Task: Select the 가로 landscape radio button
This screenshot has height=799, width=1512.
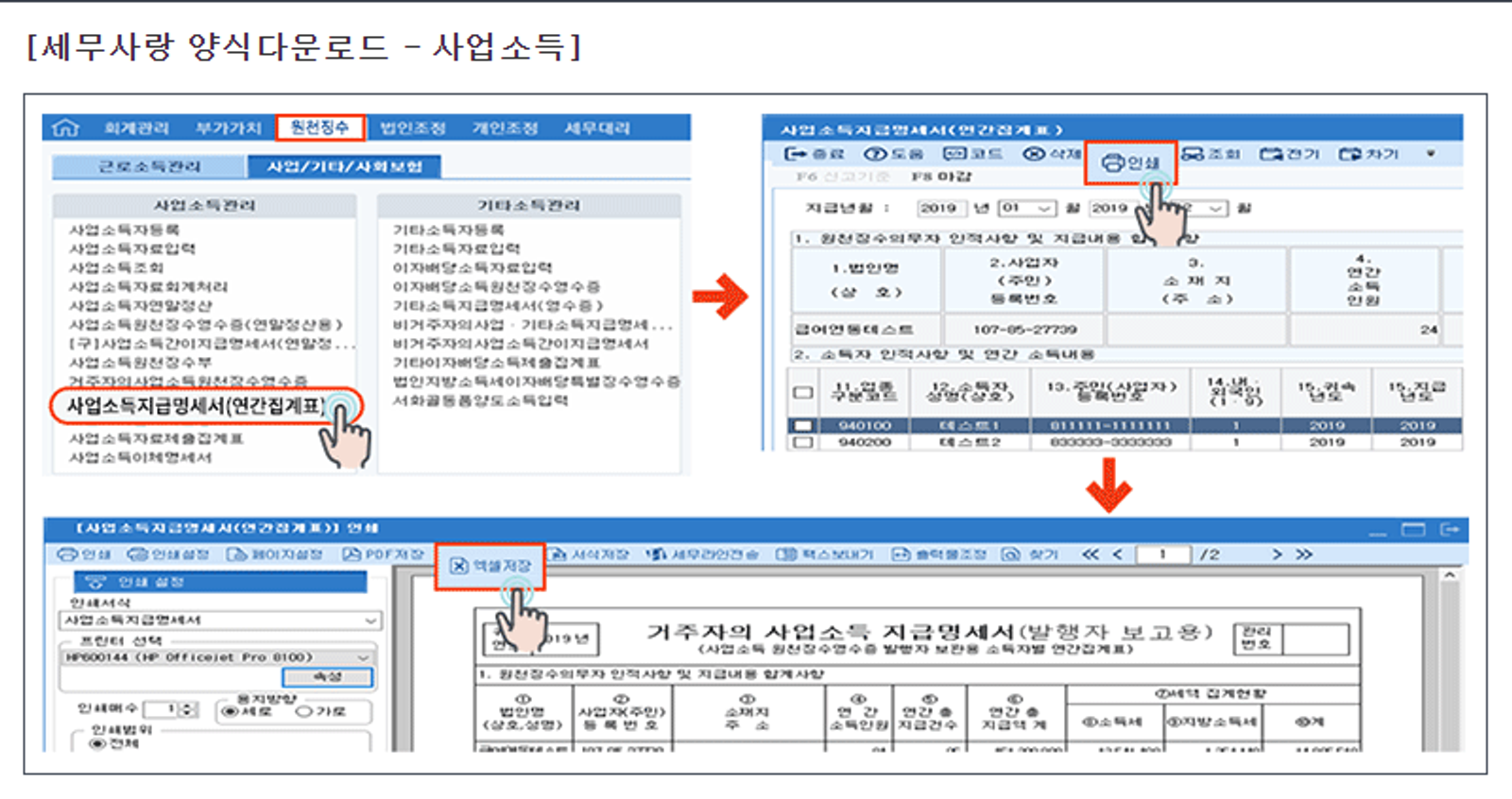Action: pos(304,711)
